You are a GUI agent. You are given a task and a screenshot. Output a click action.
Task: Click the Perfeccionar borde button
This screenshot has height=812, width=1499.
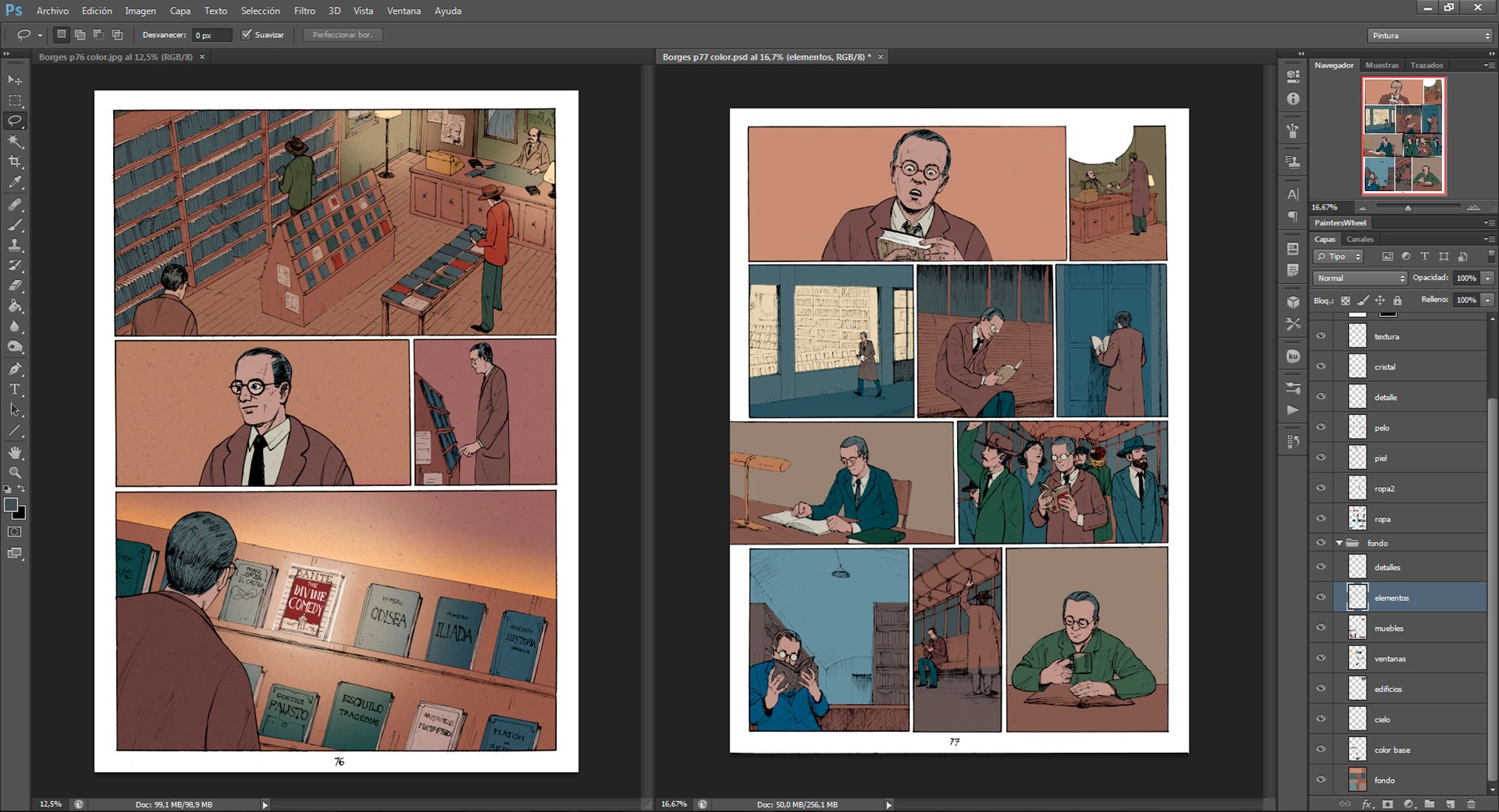tap(343, 34)
